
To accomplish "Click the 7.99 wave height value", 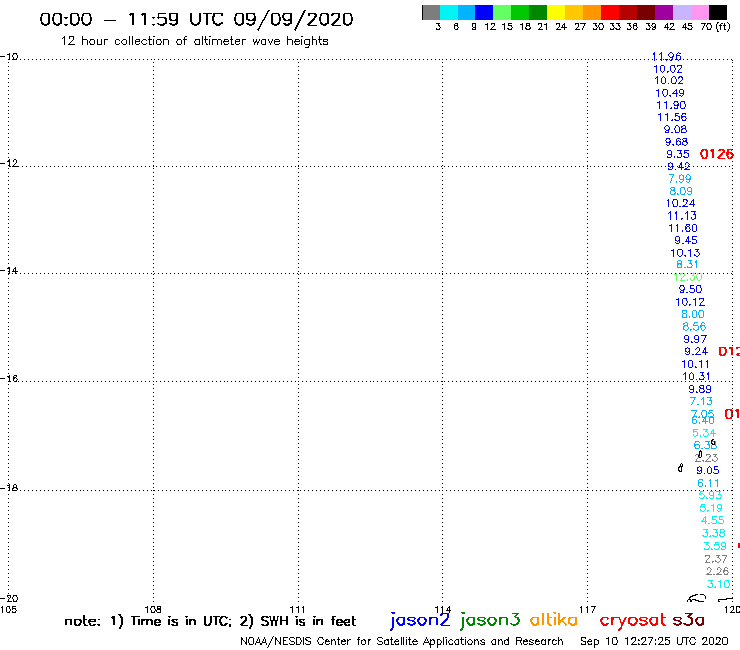I will [680, 179].
